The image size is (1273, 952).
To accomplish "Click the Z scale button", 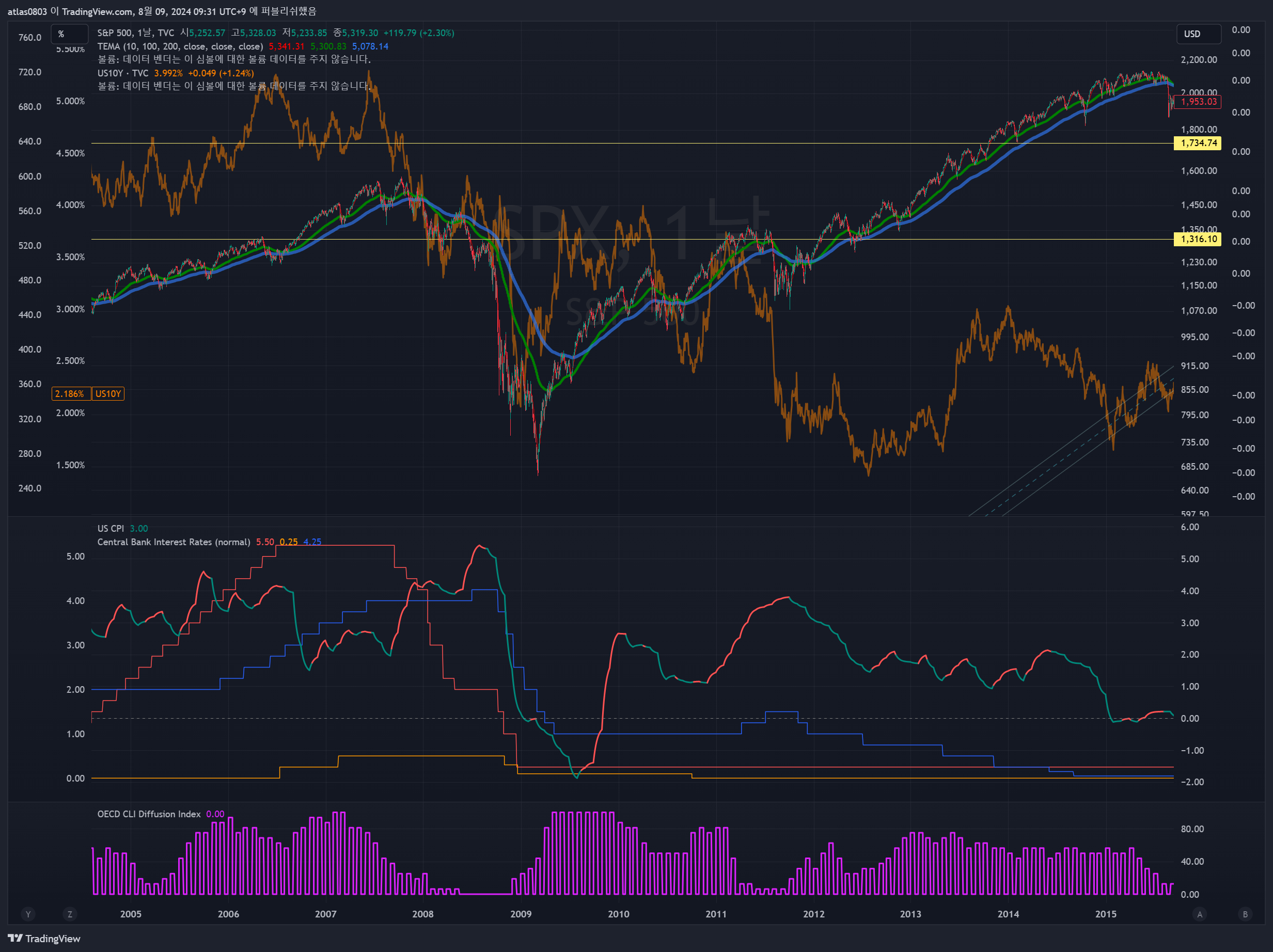I will click(70, 914).
